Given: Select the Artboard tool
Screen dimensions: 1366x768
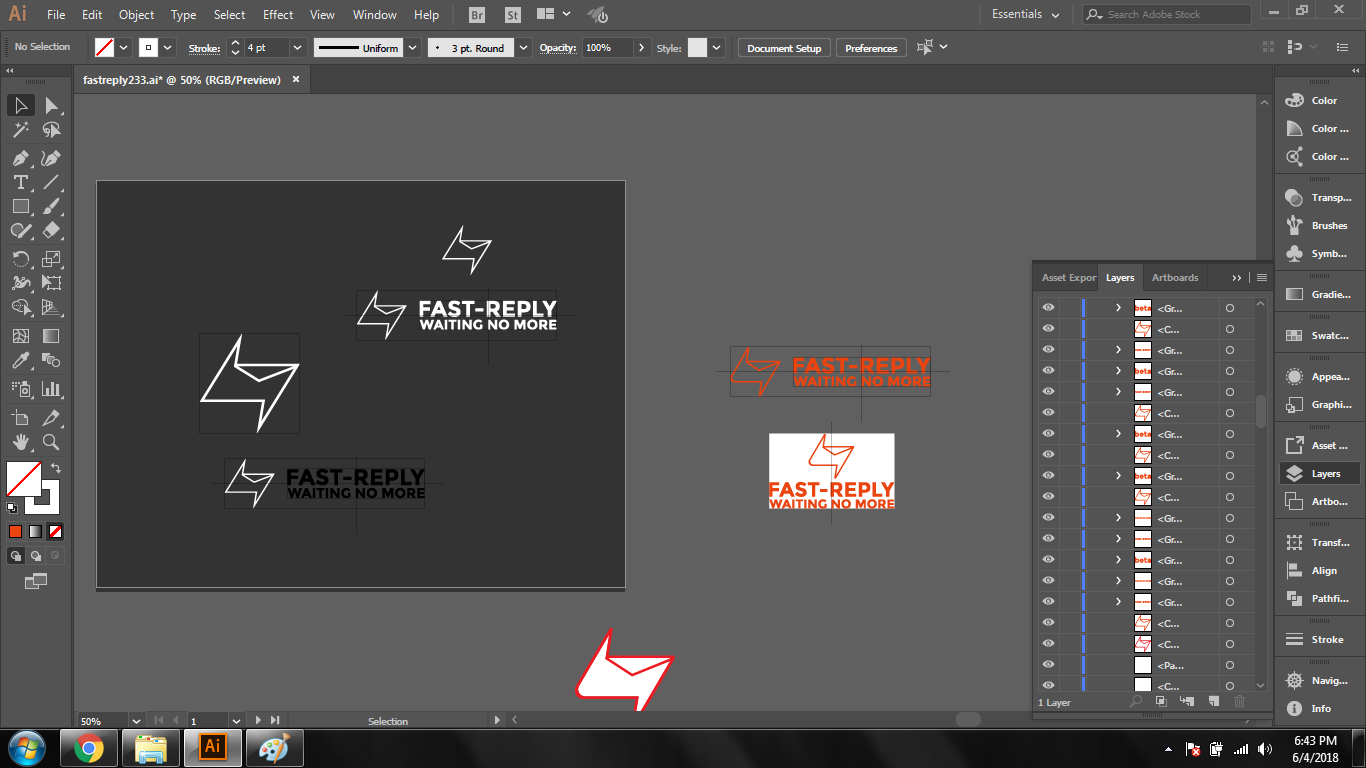Looking at the screenshot, I should tap(20, 418).
